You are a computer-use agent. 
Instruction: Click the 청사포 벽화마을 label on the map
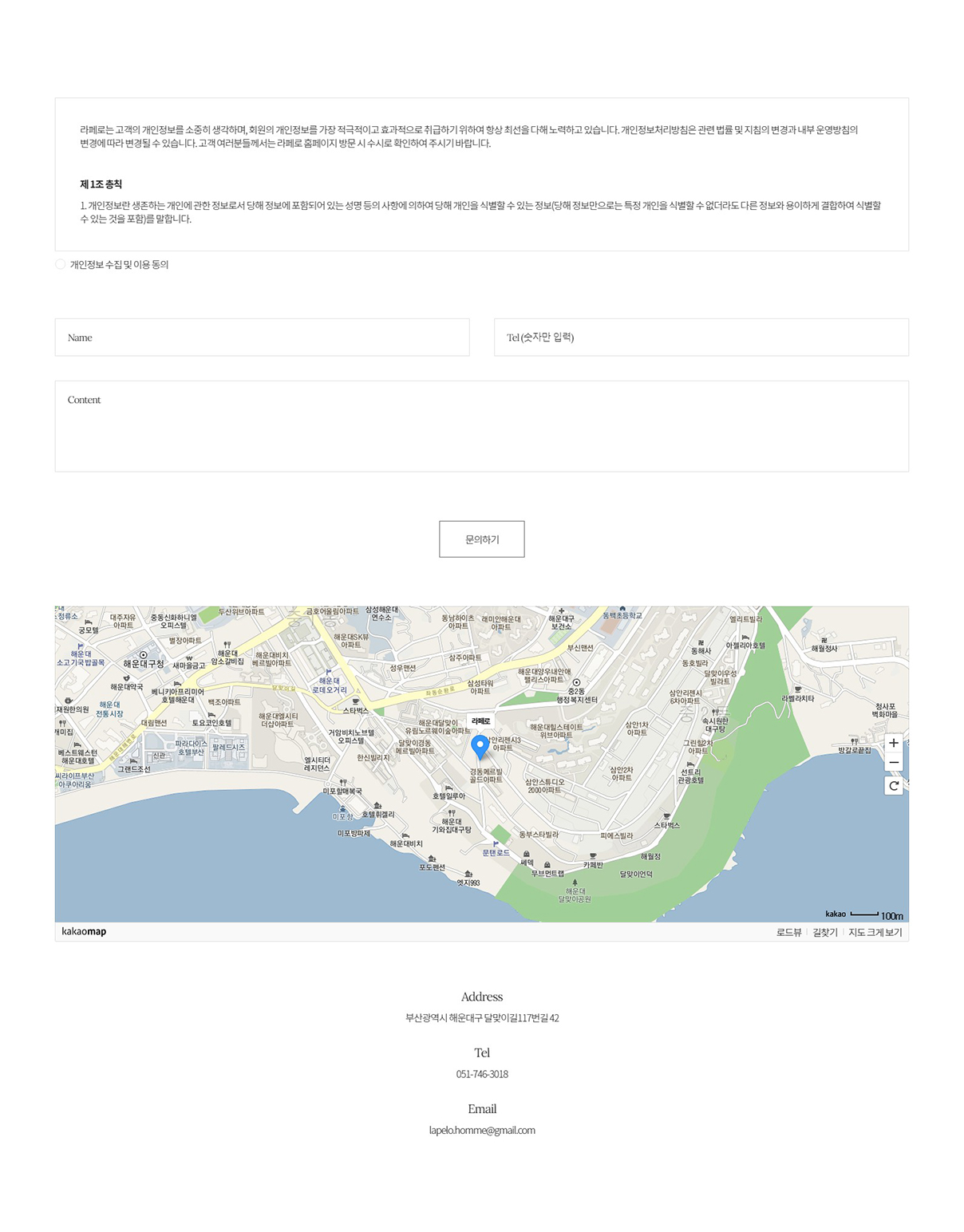(885, 710)
